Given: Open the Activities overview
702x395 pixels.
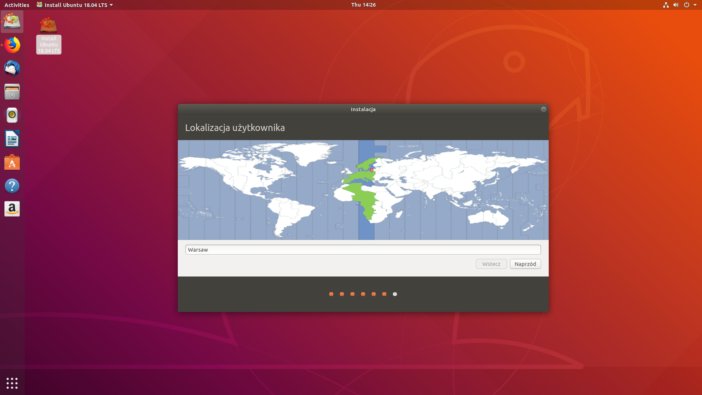Looking at the screenshot, I should click(x=17, y=5).
